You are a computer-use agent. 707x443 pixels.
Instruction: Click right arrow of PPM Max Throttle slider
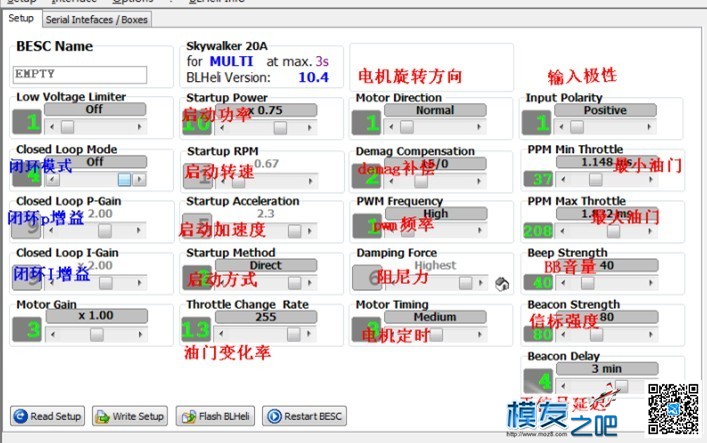(650, 231)
